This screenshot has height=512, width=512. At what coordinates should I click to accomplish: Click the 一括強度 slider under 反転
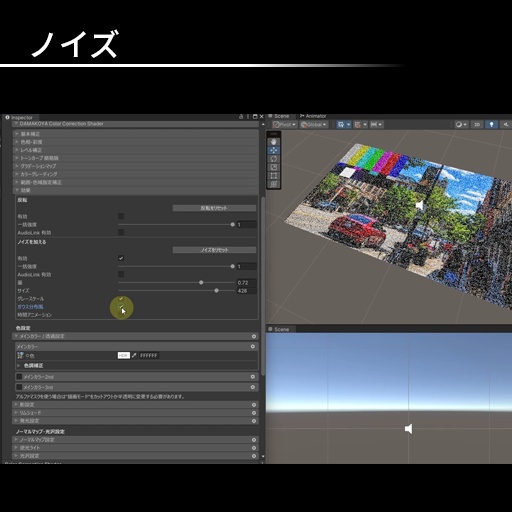[176, 224]
